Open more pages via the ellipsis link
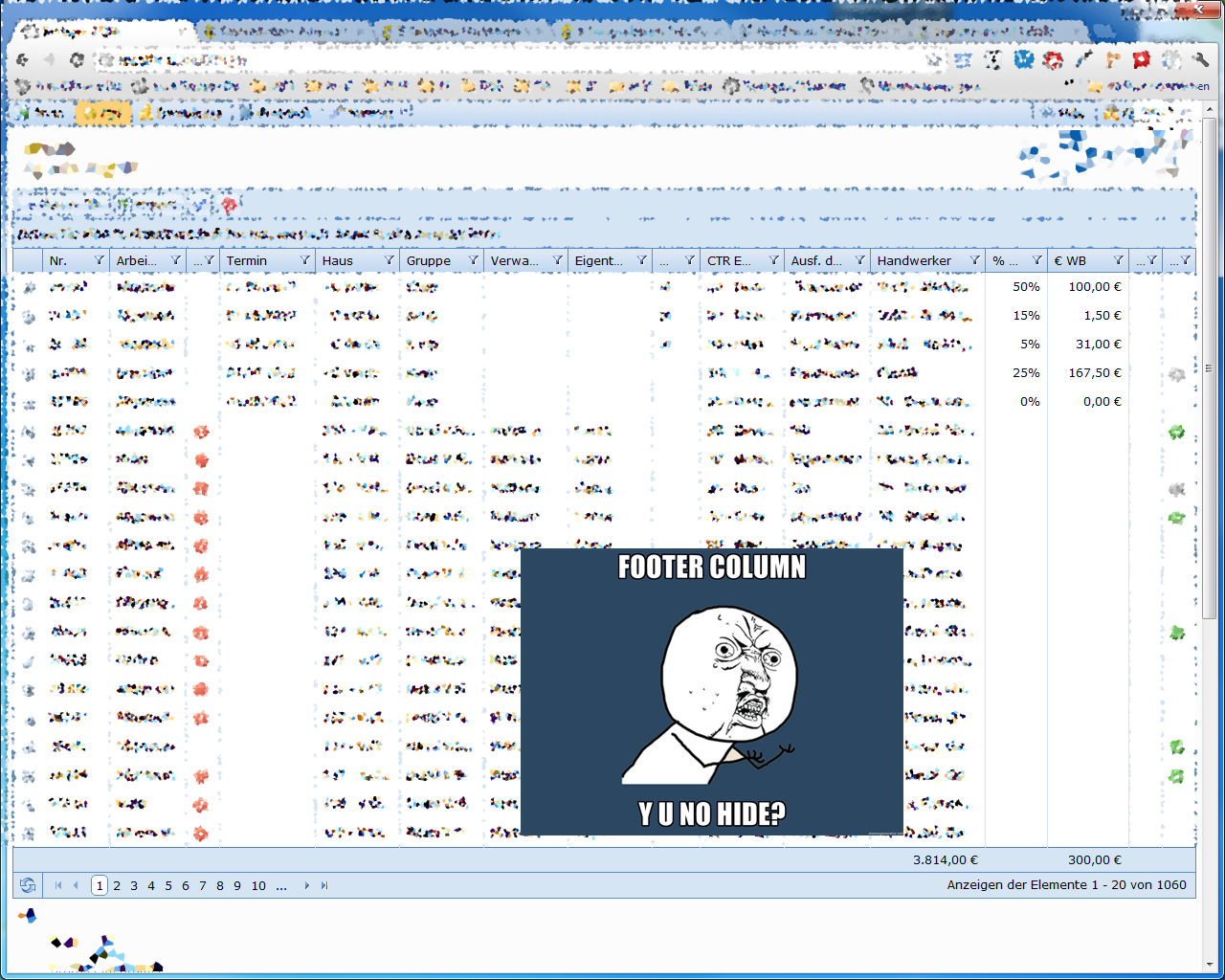This screenshot has width=1225, height=980. point(281,886)
